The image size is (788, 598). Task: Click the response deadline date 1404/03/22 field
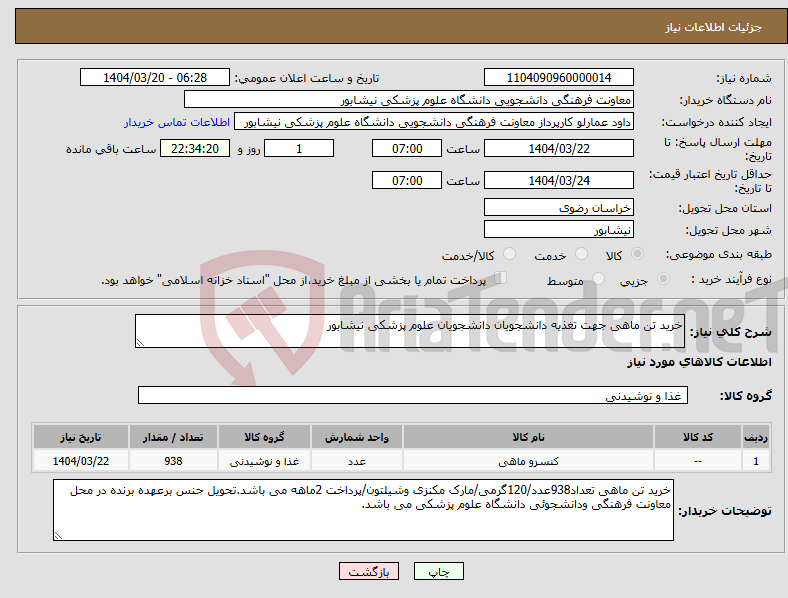559,148
